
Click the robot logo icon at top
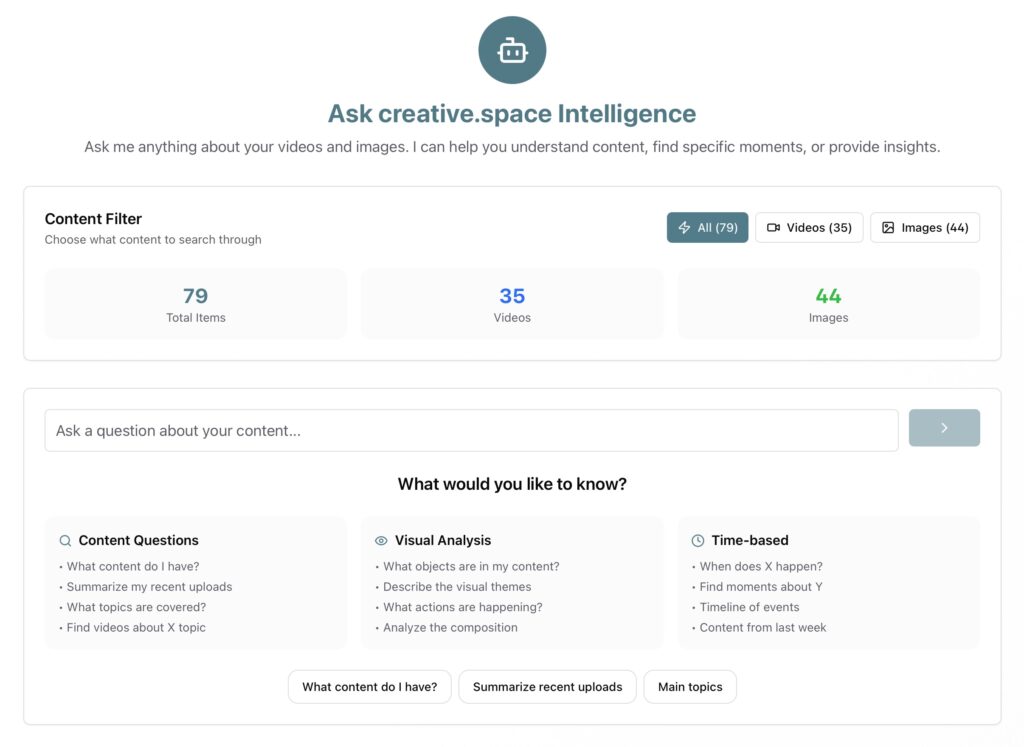coord(512,50)
